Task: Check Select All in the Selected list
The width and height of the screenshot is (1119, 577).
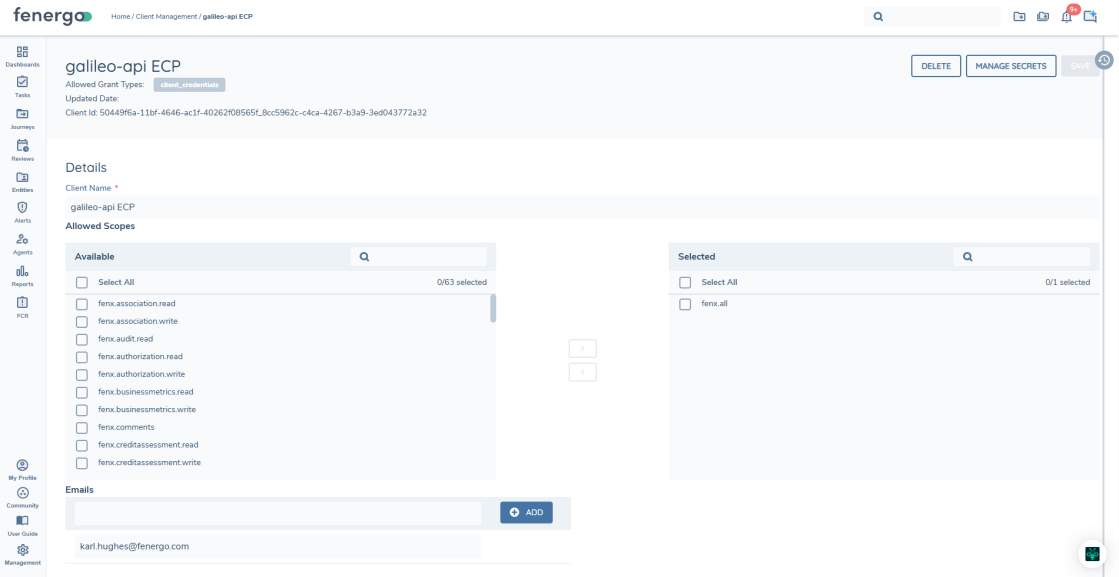Action: click(x=685, y=282)
